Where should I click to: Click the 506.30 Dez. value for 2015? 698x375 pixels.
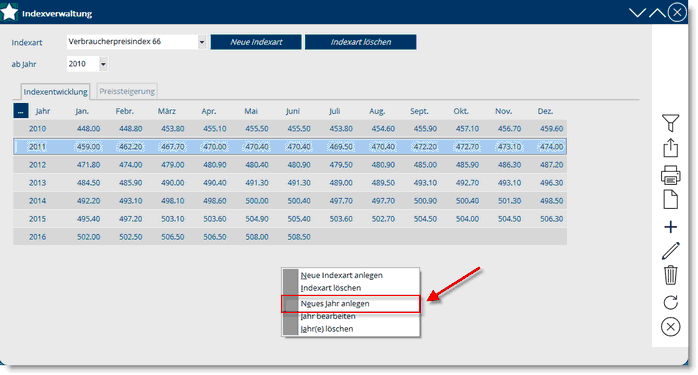pyautogui.click(x=552, y=219)
